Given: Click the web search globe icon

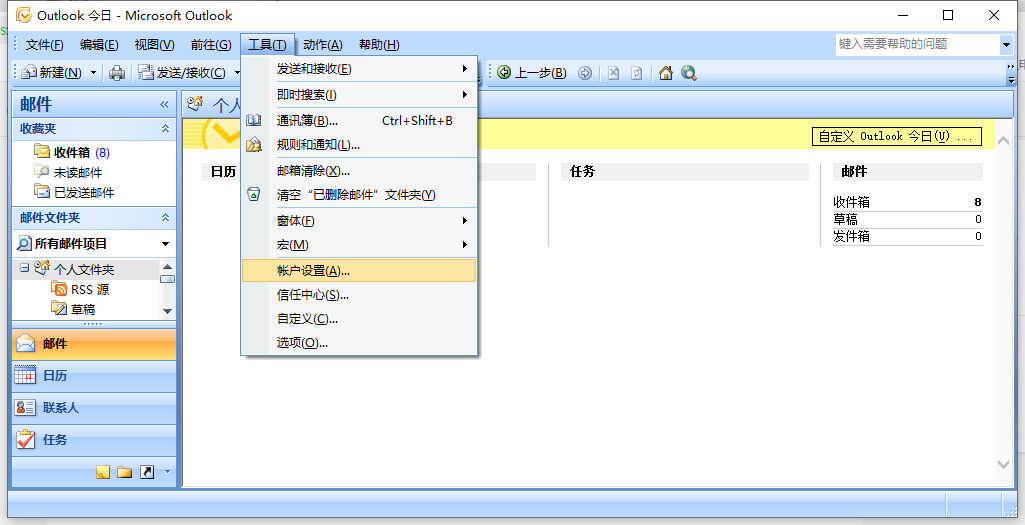Looking at the screenshot, I should click(x=688, y=73).
